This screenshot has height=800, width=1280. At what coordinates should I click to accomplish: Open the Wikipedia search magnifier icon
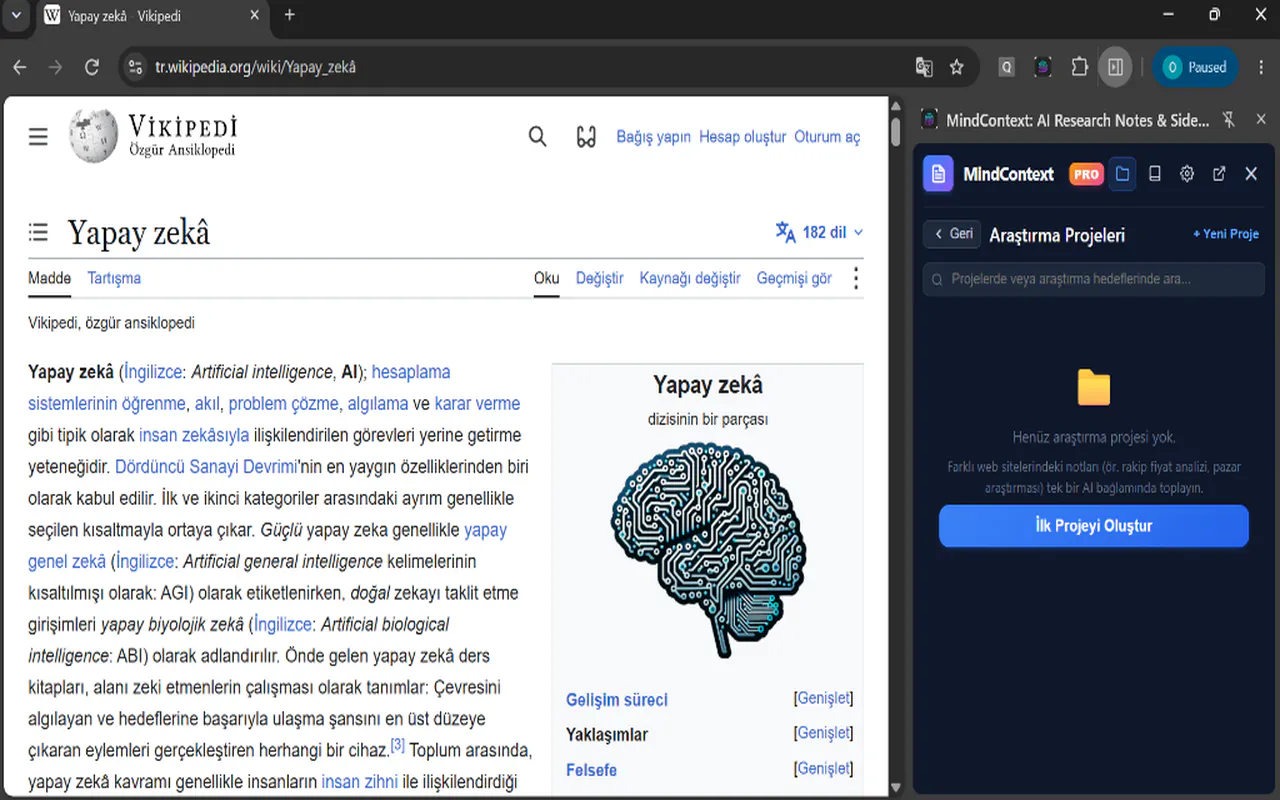538,137
